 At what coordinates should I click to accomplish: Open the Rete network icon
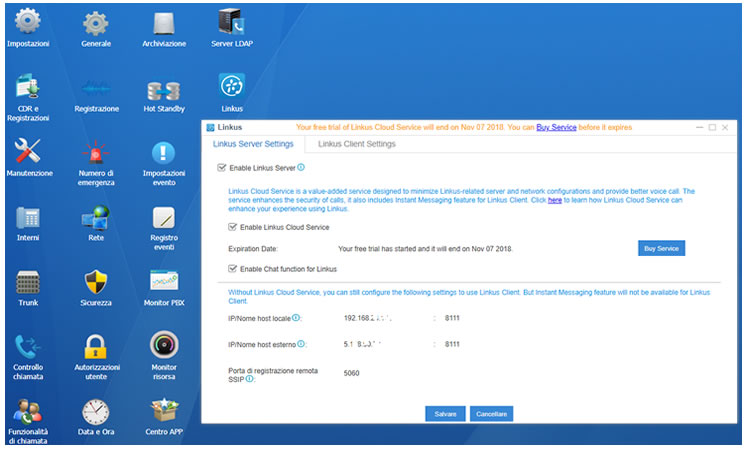pyautogui.click(x=96, y=218)
